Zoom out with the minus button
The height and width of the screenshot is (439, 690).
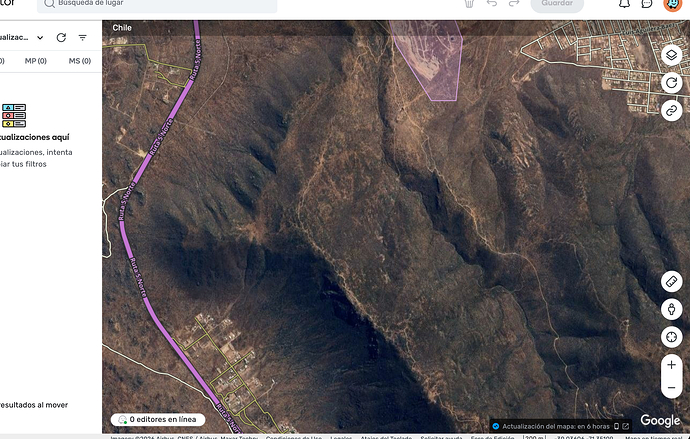[x=671, y=389]
